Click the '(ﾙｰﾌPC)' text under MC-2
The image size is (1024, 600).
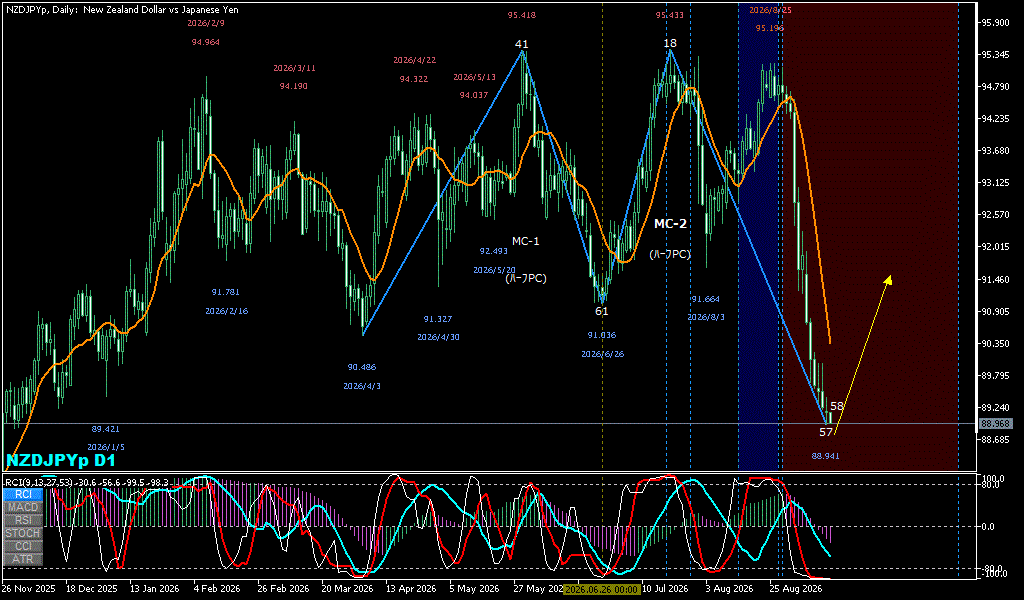(x=670, y=255)
